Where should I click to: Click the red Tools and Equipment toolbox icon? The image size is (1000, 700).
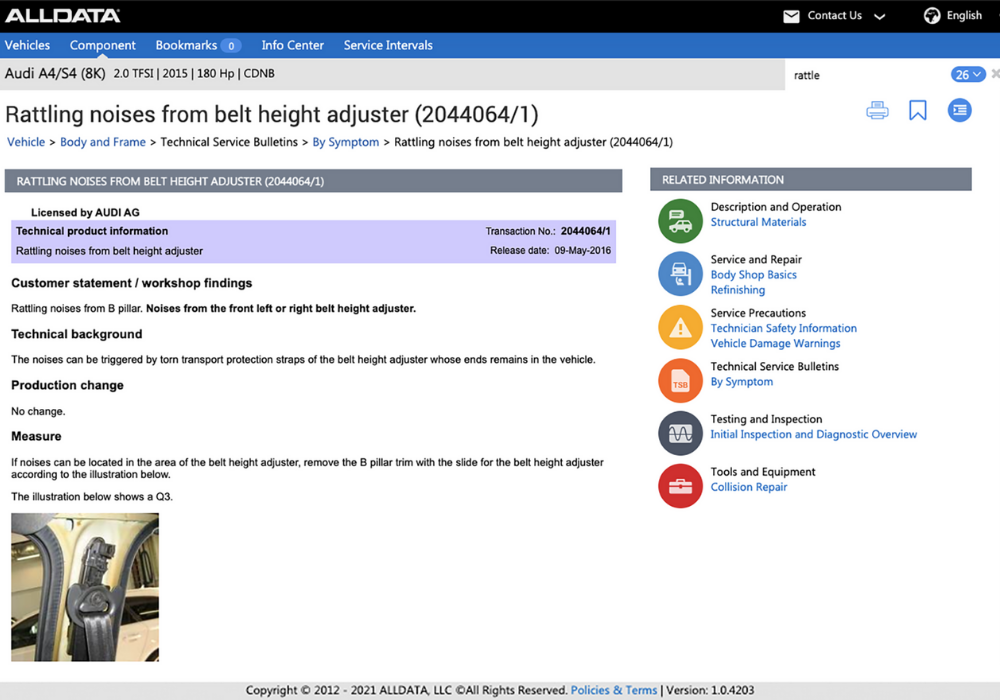(680, 486)
